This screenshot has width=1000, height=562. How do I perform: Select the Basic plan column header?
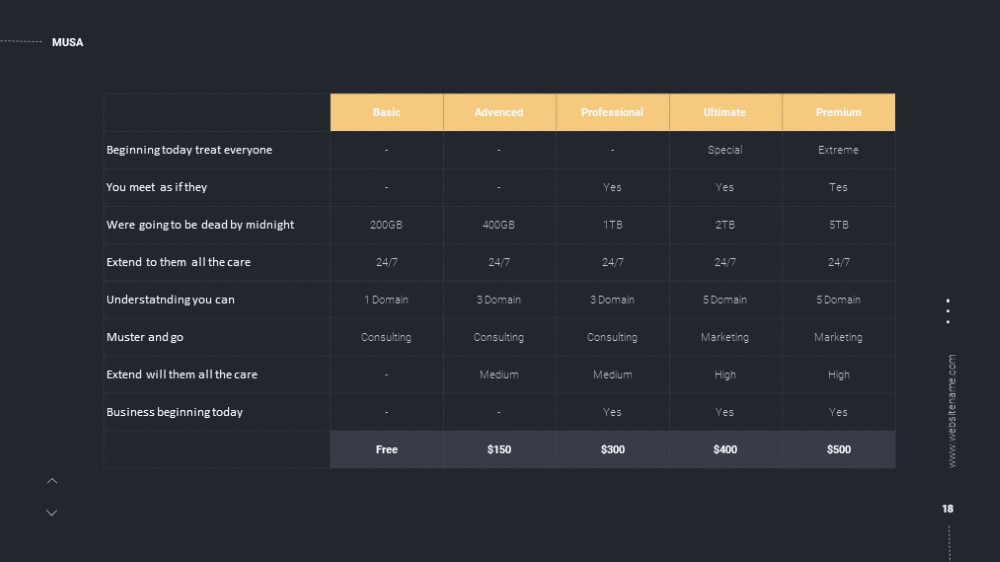pos(386,112)
